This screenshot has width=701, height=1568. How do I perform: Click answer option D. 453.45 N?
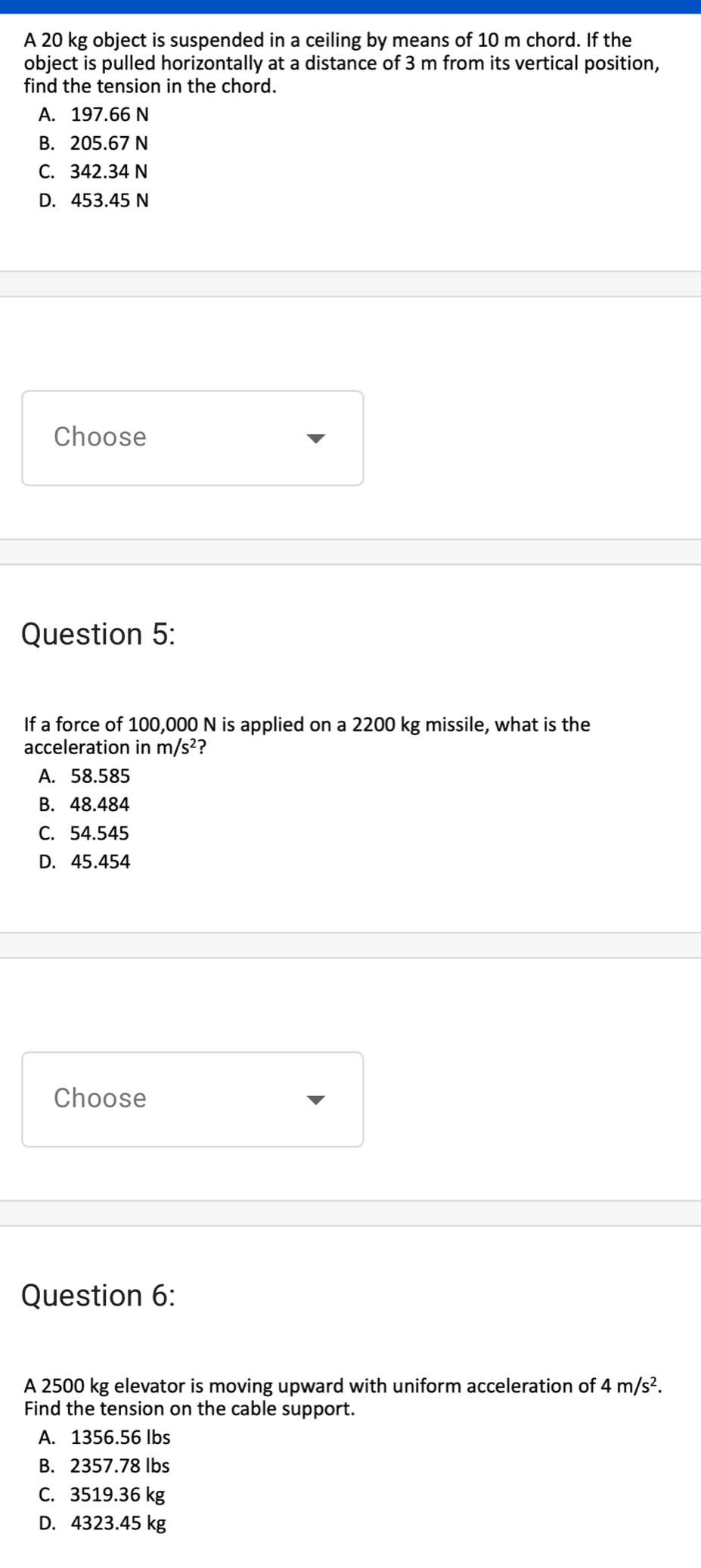pos(94,200)
